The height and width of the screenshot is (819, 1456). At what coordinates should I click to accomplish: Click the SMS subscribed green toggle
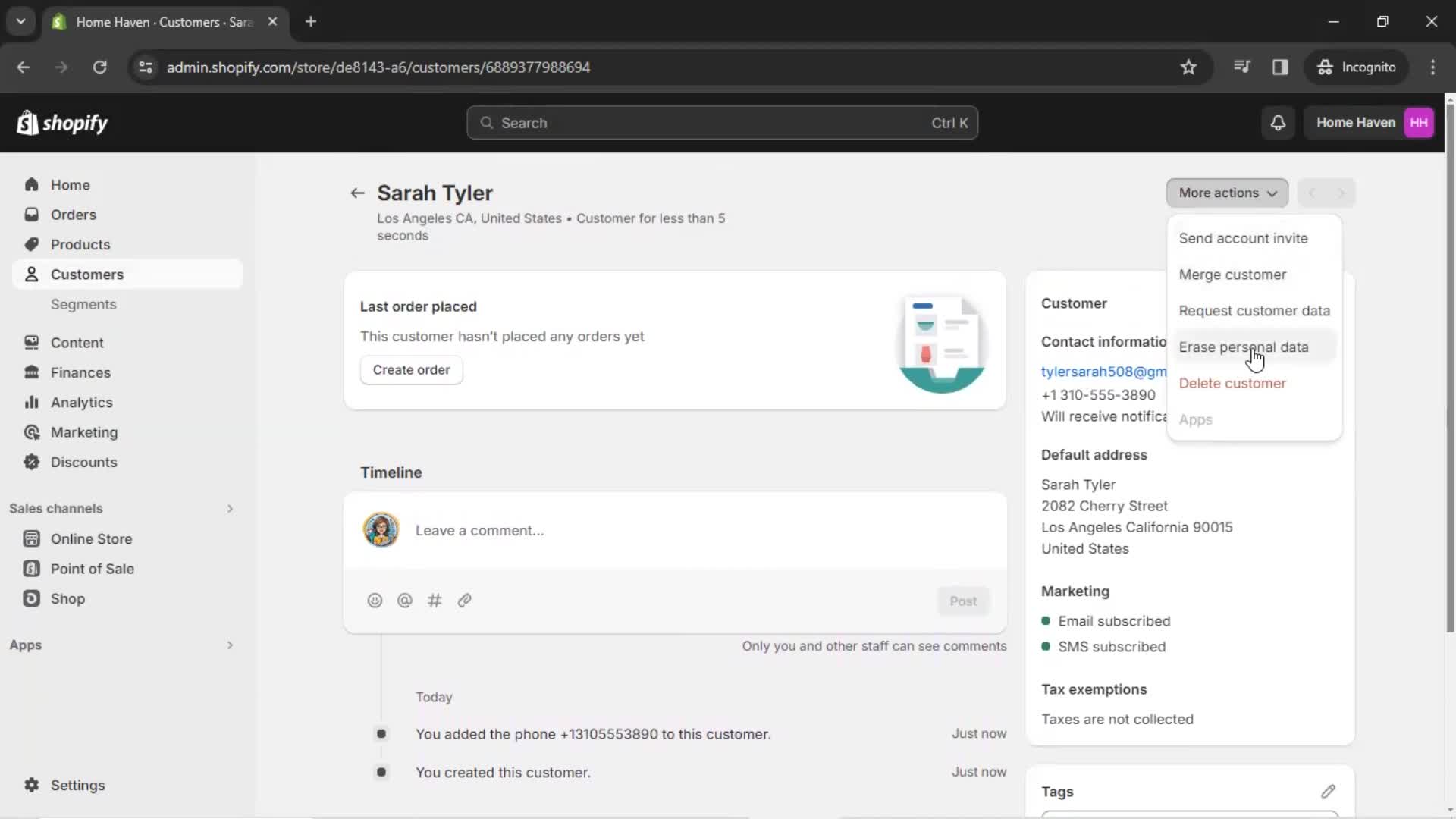[x=1047, y=647]
